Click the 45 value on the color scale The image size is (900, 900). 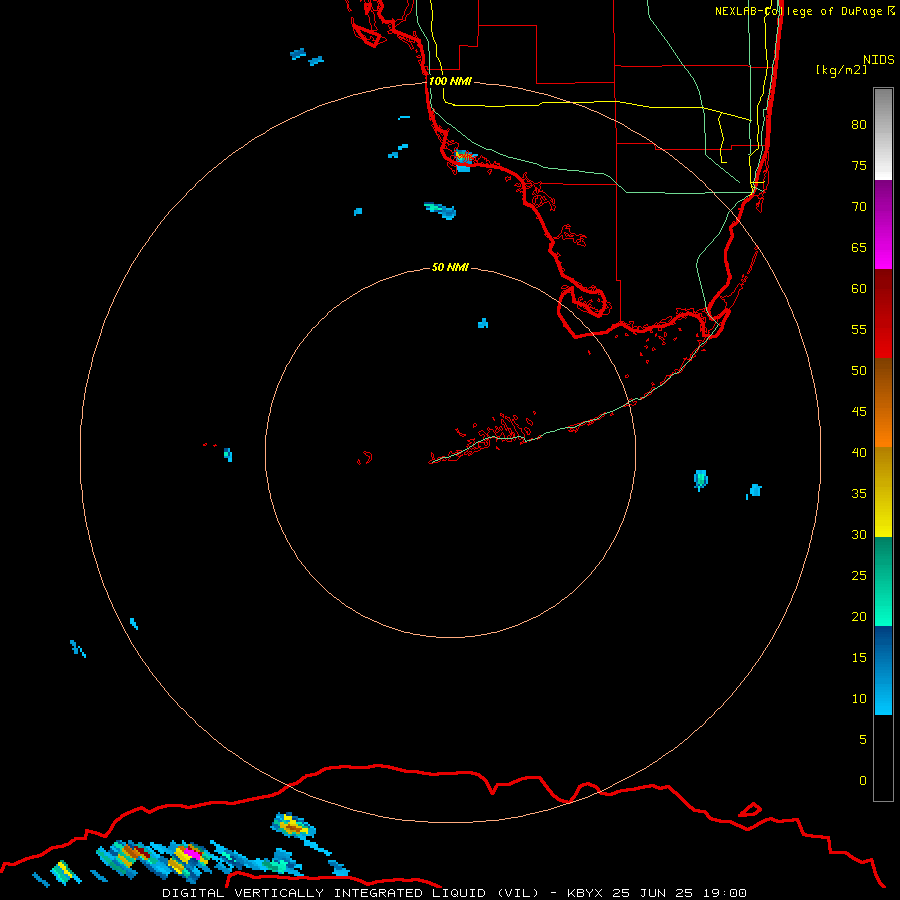coord(859,412)
